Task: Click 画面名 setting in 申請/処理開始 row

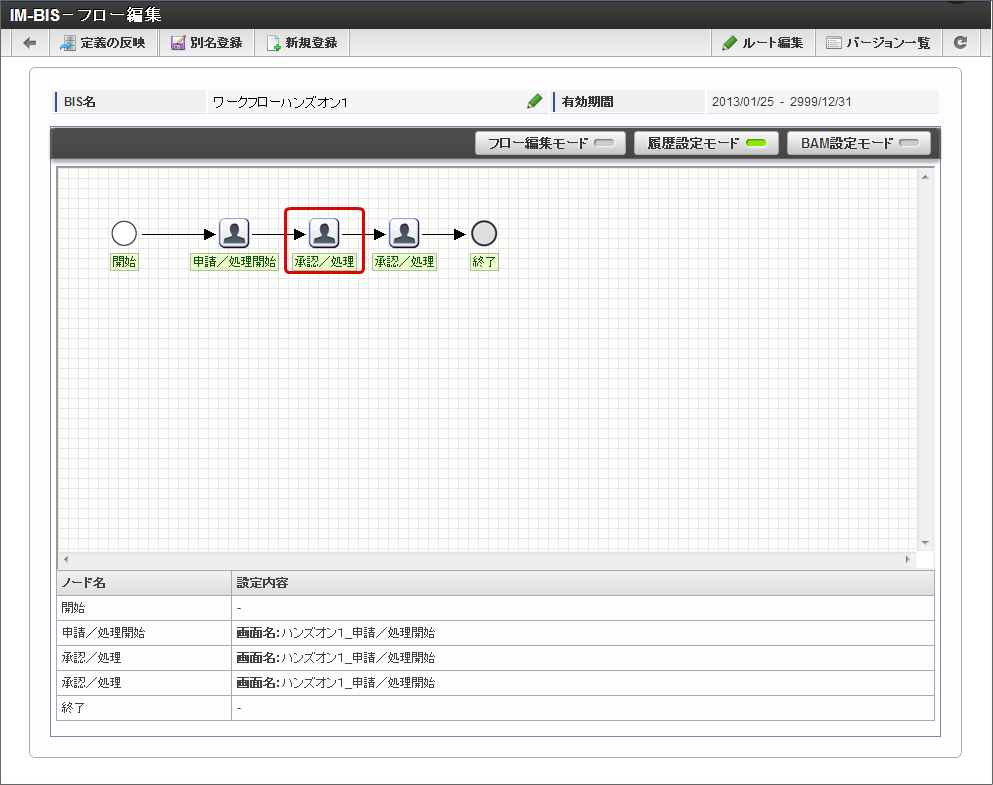Action: (336, 633)
